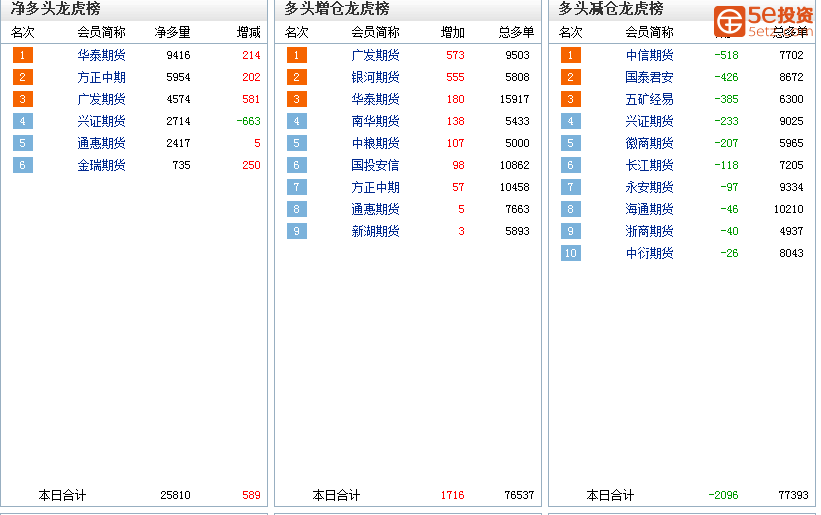Click 广发期货 in 多头增仓龙虎榜
Screen dimensions: 821x515
(375, 55)
